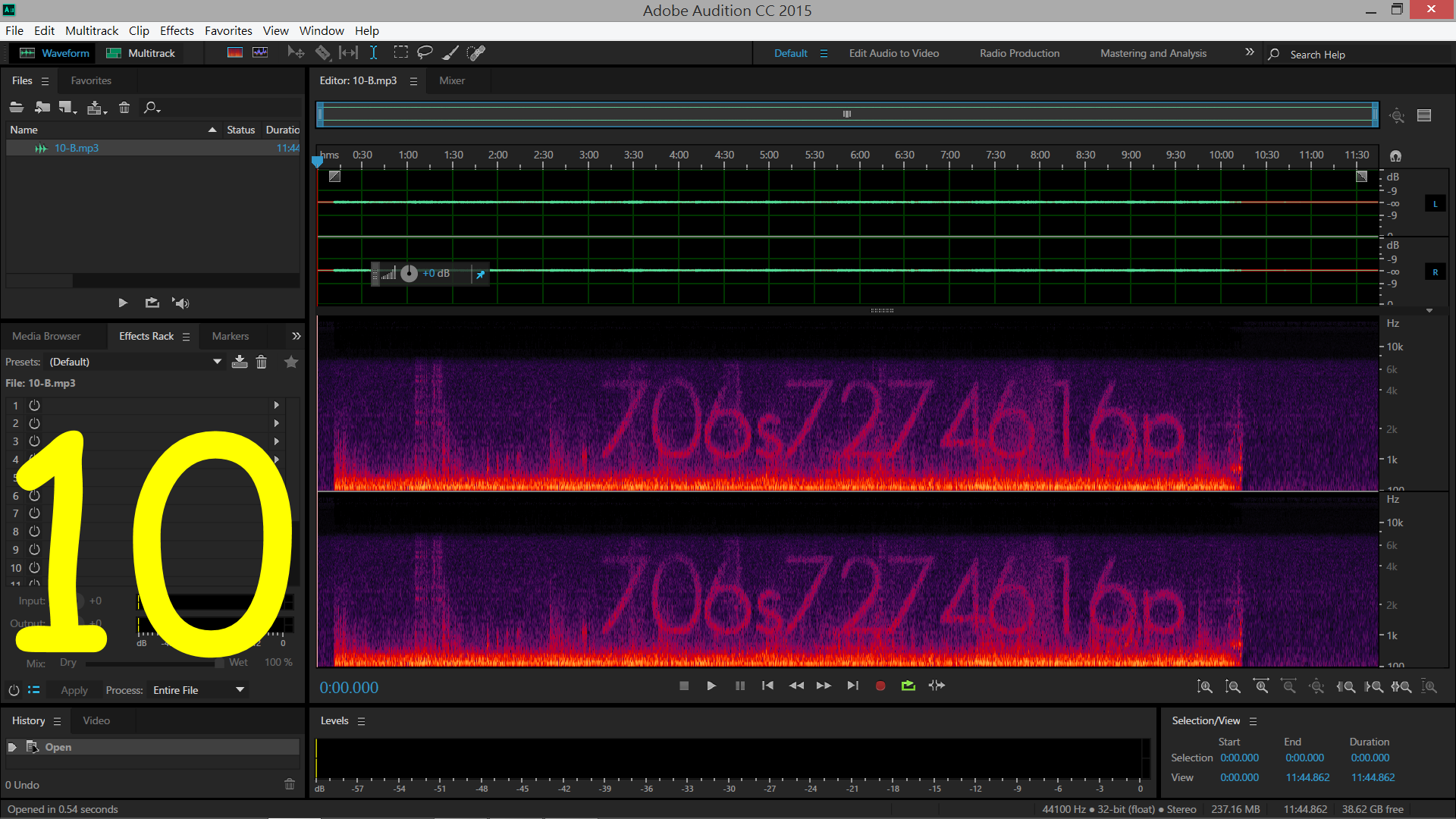Select the Radio Production workspace

click(1019, 53)
